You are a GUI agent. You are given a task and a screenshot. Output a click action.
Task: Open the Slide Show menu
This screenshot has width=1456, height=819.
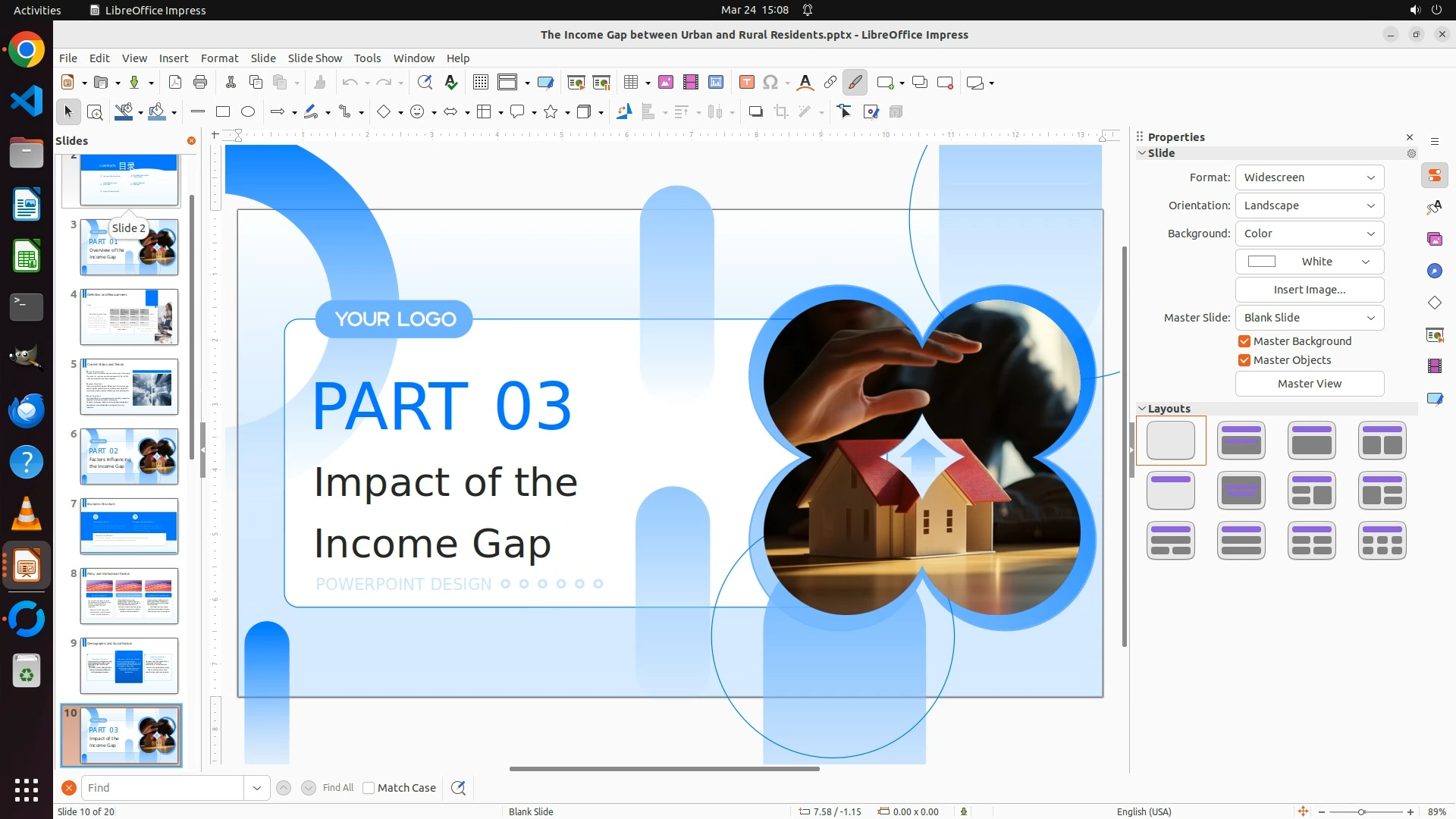[x=315, y=58]
